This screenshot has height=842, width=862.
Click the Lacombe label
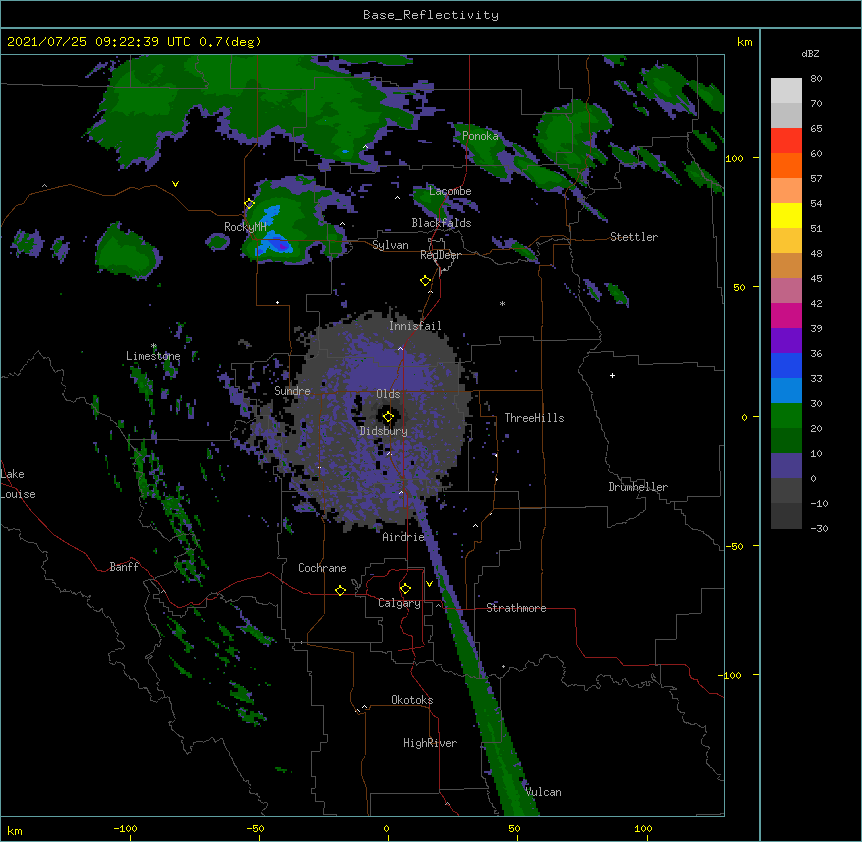[450, 191]
